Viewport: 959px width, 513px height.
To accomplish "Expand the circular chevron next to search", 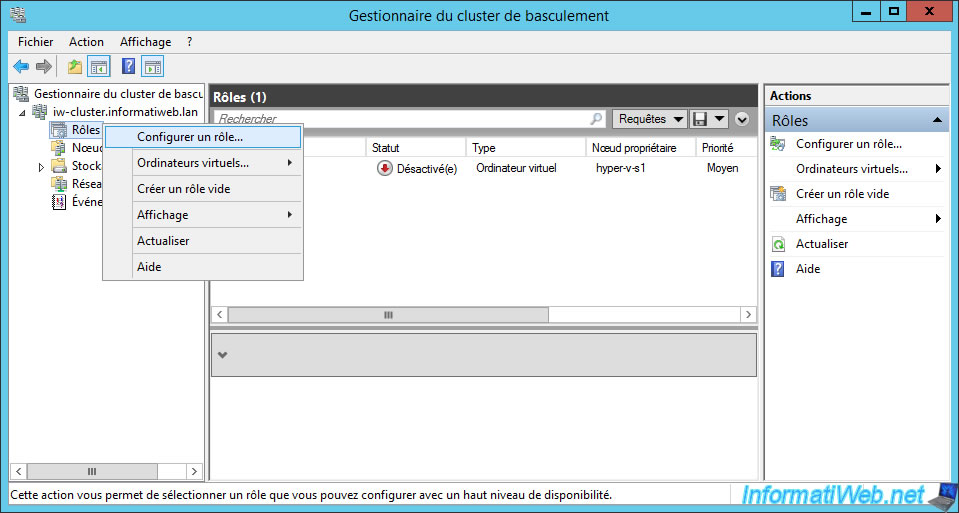I will 742,119.
